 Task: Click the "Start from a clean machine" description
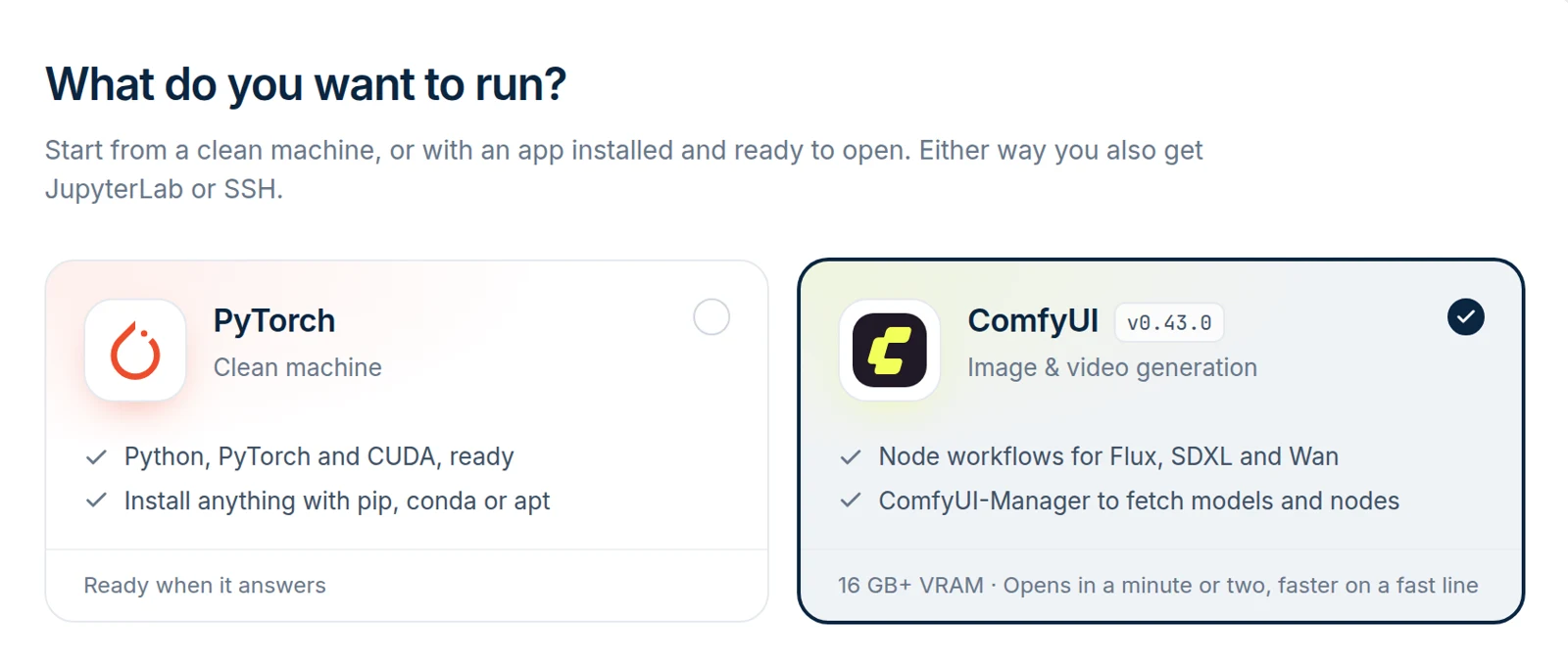click(x=623, y=169)
